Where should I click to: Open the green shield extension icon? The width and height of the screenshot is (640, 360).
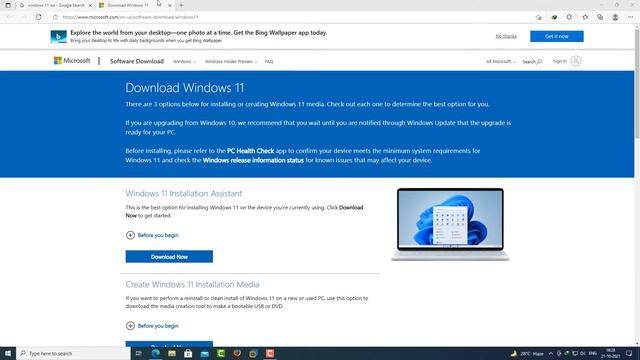(x=554, y=17)
